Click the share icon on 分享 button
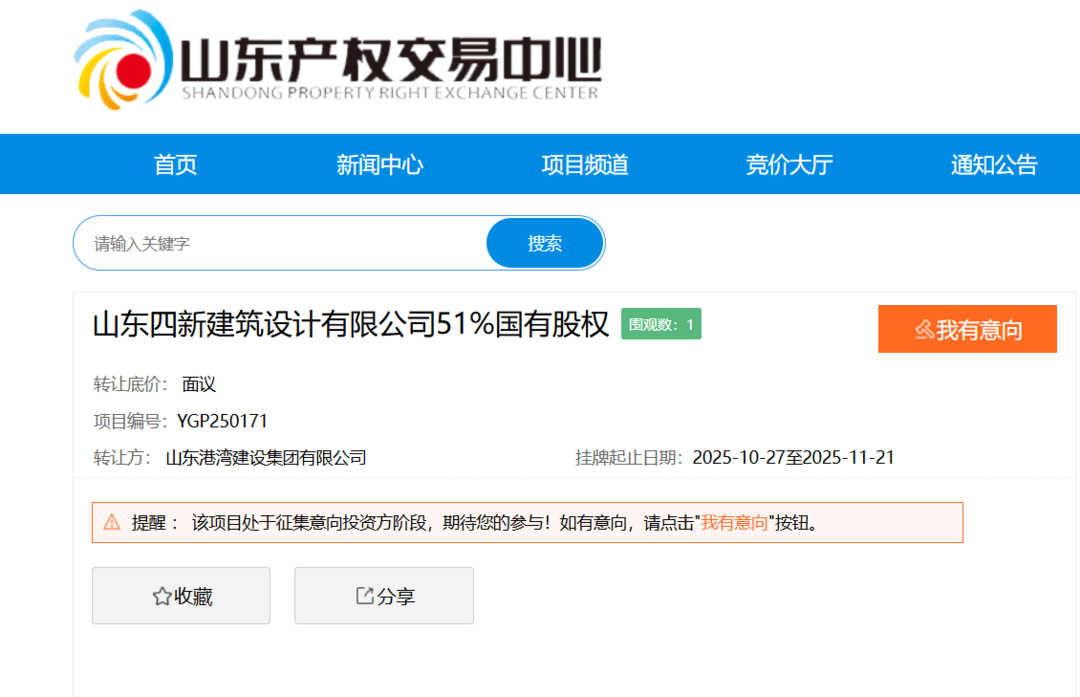Image resolution: width=1080 pixels, height=697 pixels. (x=365, y=596)
